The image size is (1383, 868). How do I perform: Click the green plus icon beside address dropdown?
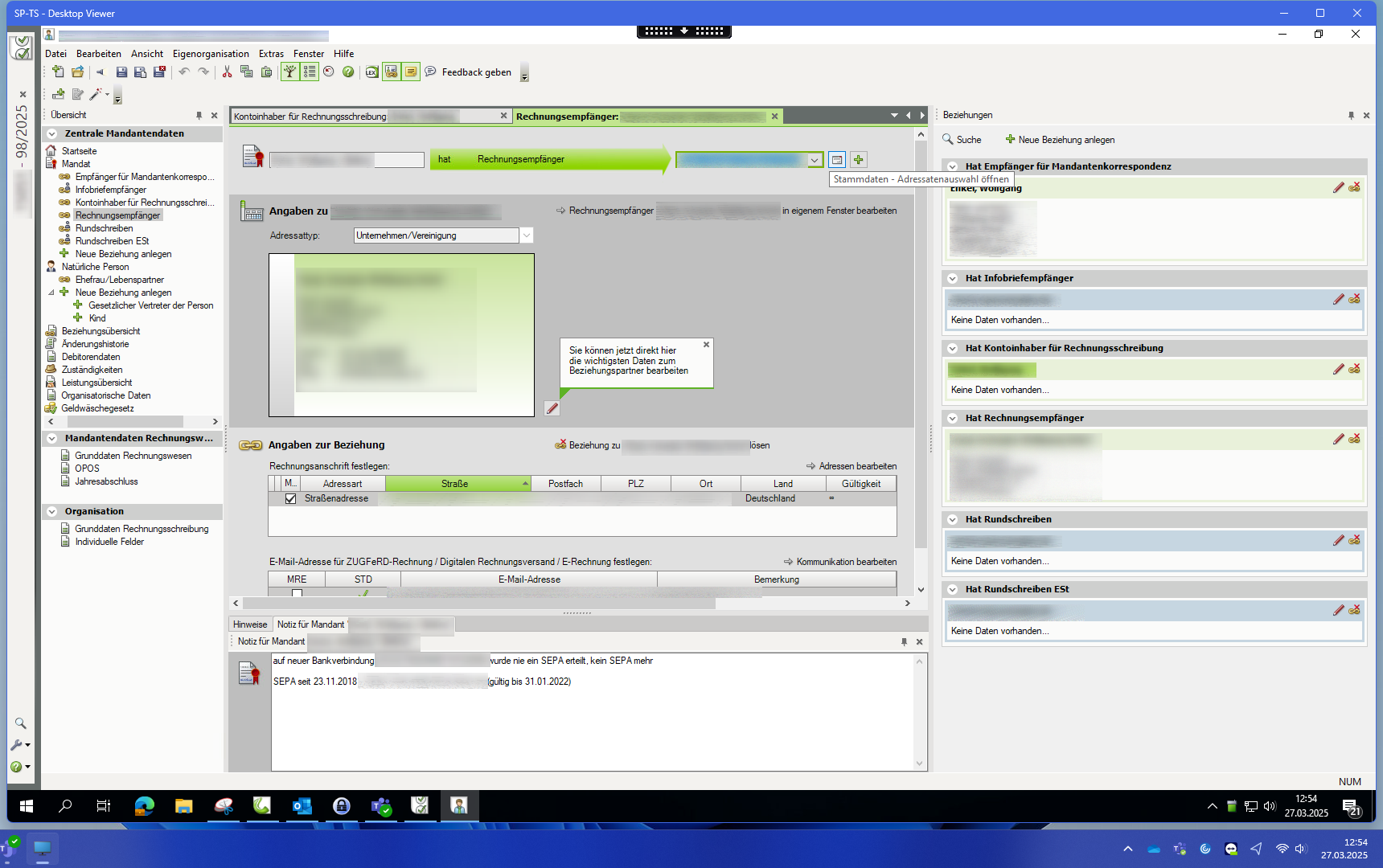(x=859, y=160)
